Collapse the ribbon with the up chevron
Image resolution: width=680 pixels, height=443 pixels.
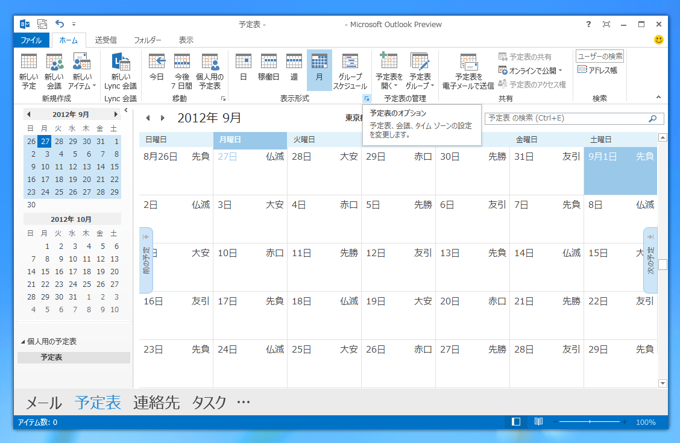point(659,97)
